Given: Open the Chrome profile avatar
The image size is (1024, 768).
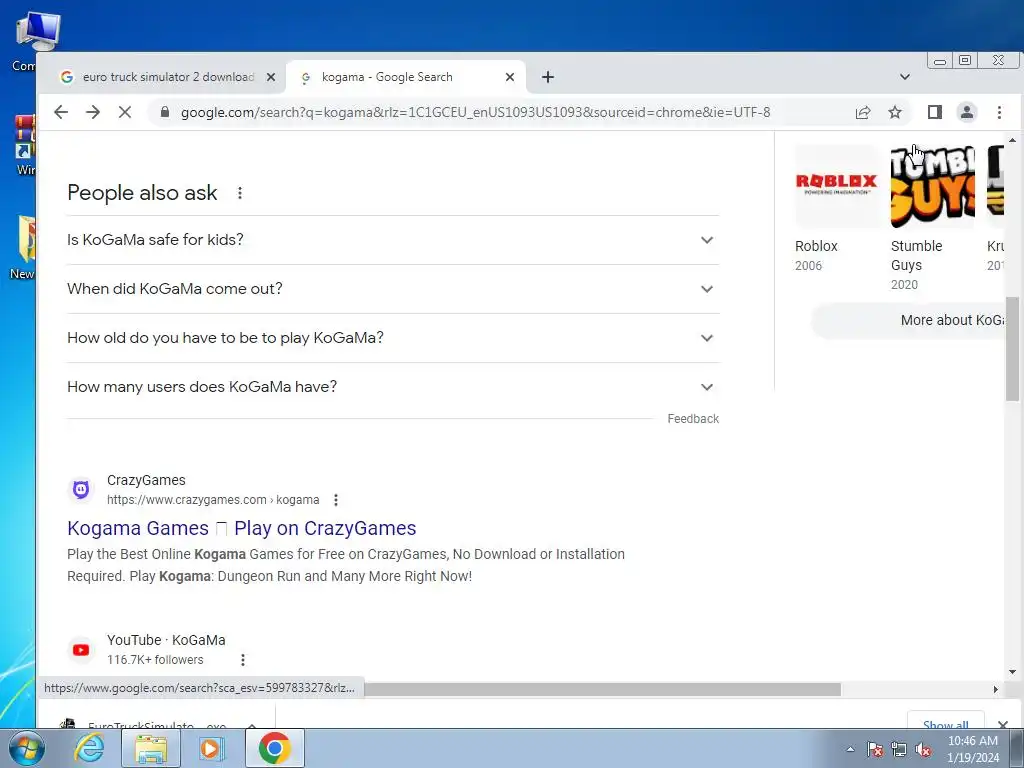Looking at the screenshot, I should pyautogui.click(x=967, y=112).
